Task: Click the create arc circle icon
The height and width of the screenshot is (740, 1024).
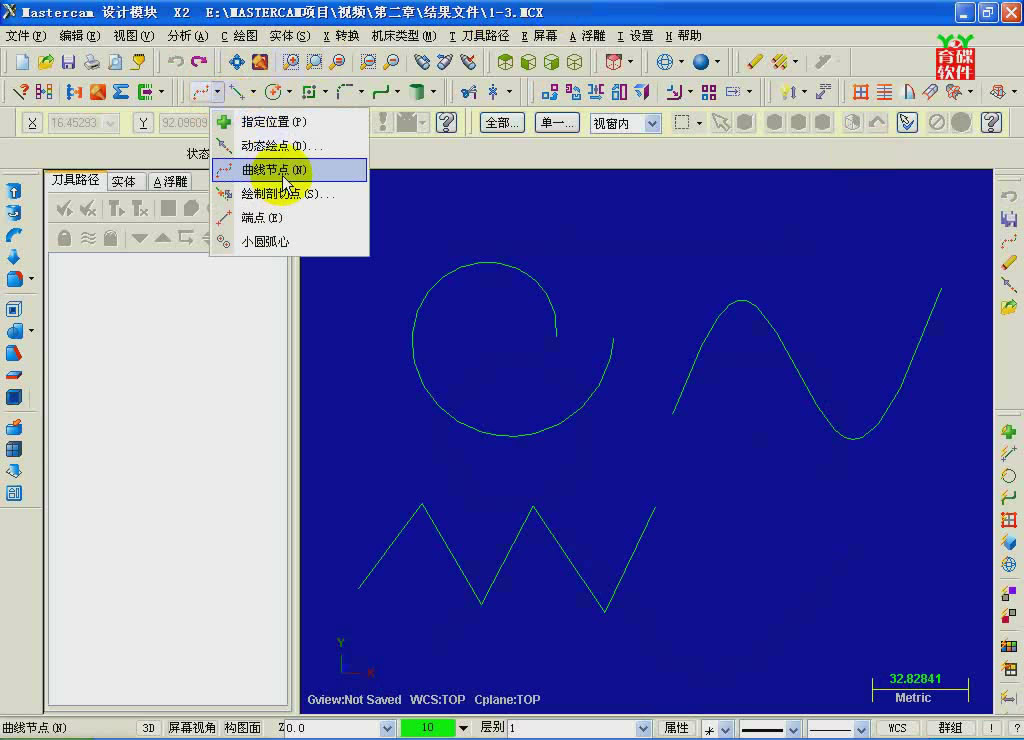Action: coord(273,92)
